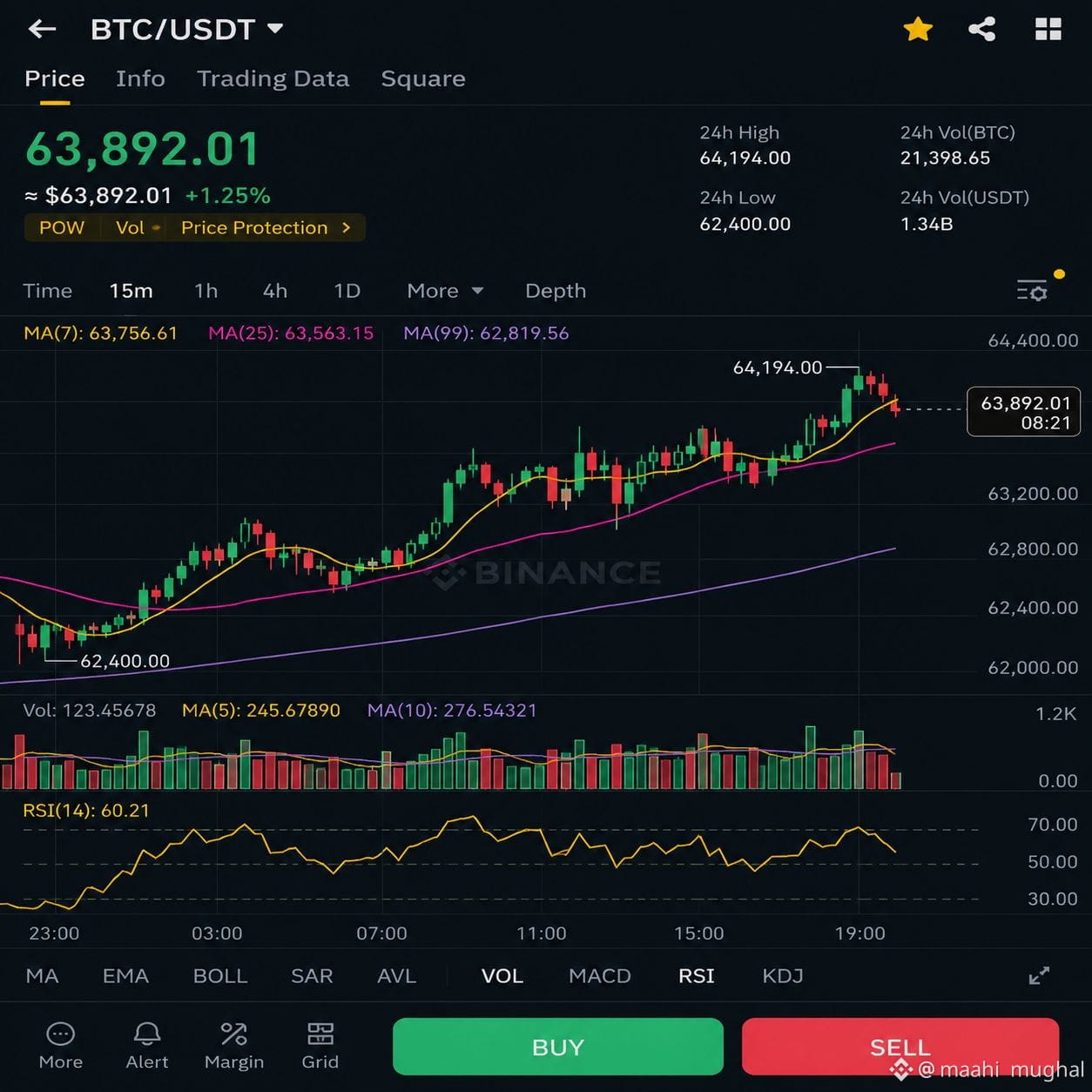Click the 24h Vol(USDT) value 1.34B
Viewport: 1092px width, 1092px height.
click(x=927, y=225)
